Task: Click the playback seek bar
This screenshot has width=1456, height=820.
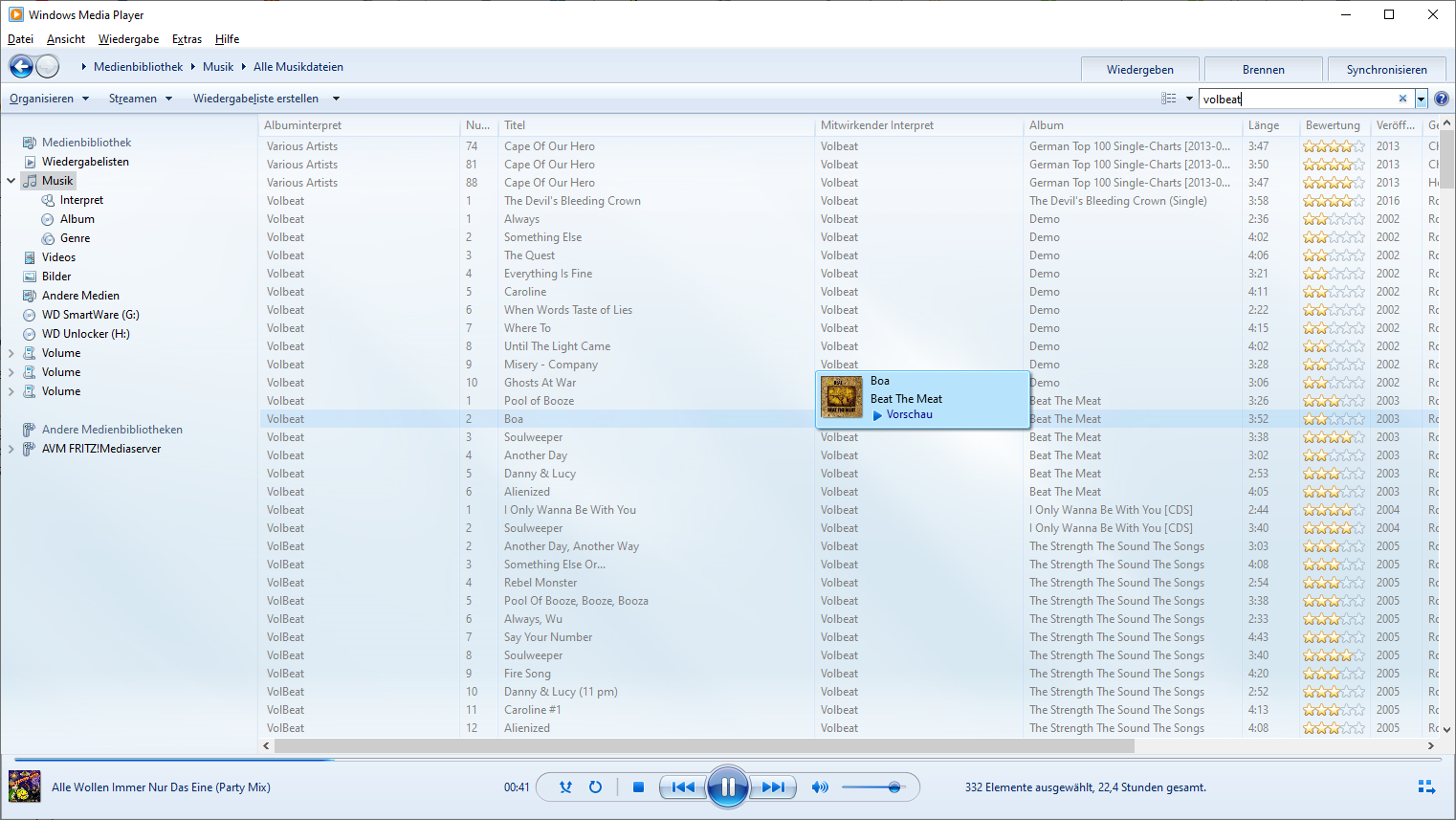Action: pyautogui.click(x=728, y=760)
